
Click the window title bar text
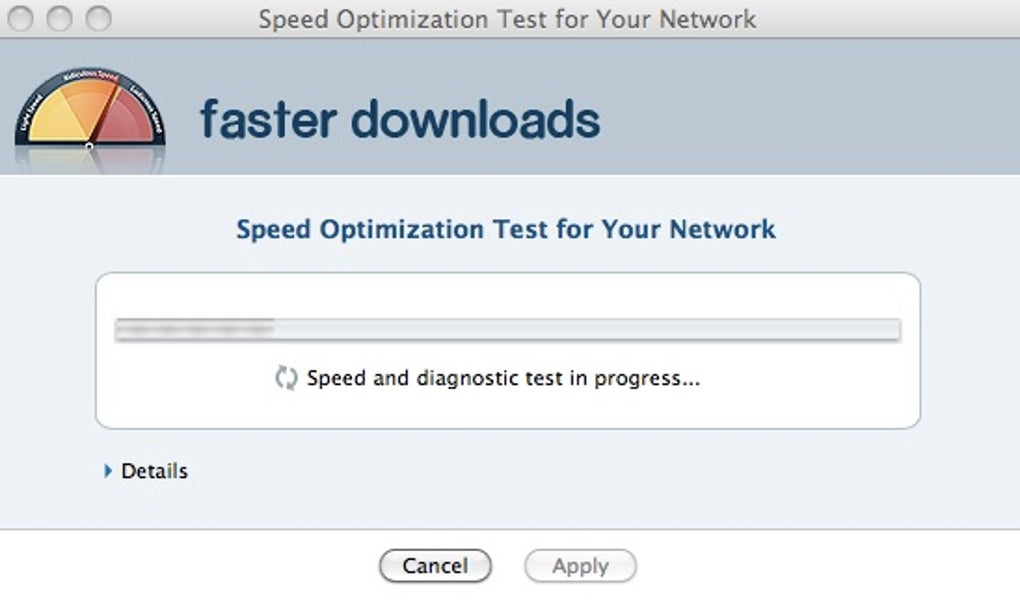point(507,19)
